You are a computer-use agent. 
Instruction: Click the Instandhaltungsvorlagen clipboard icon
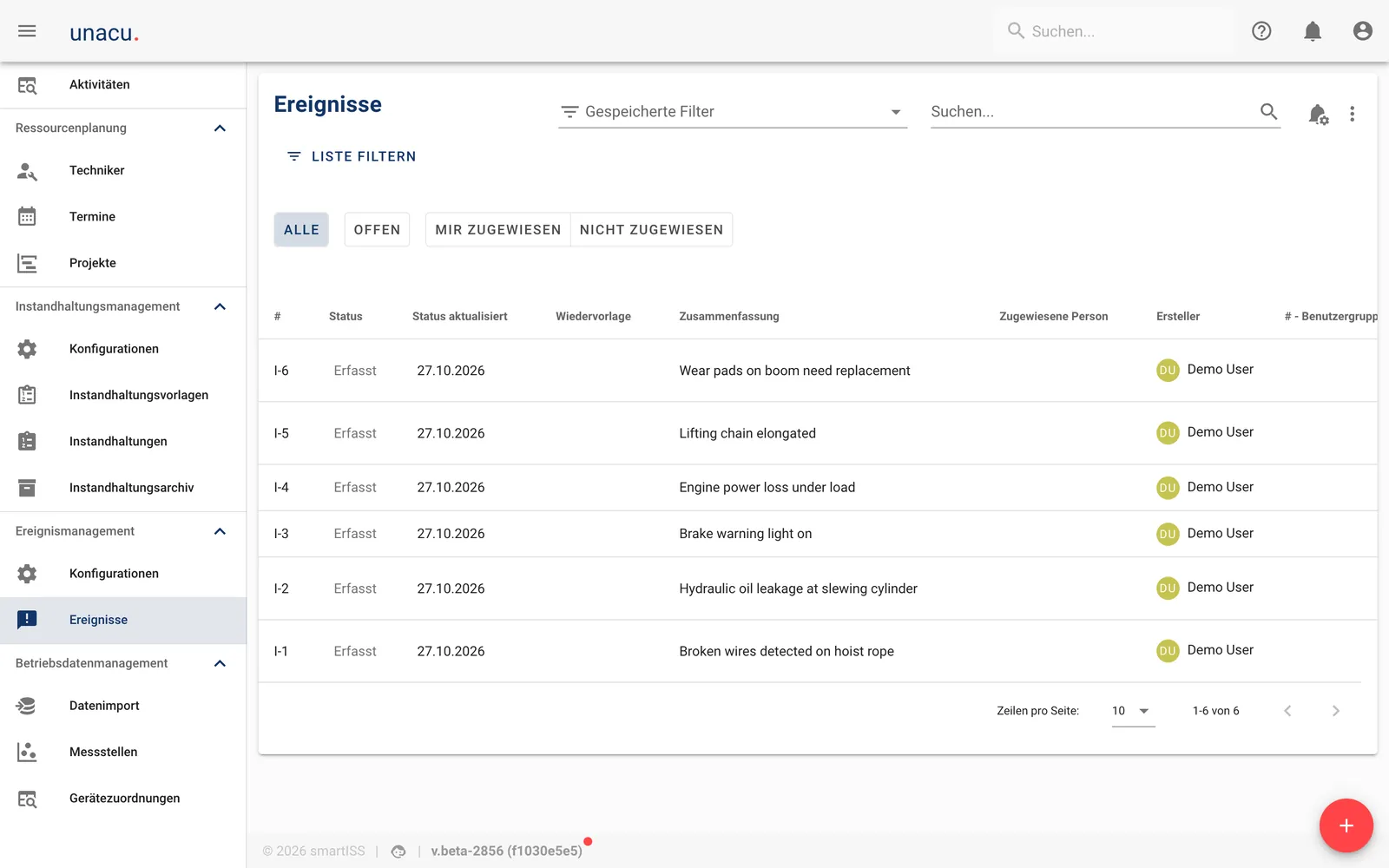(27, 395)
